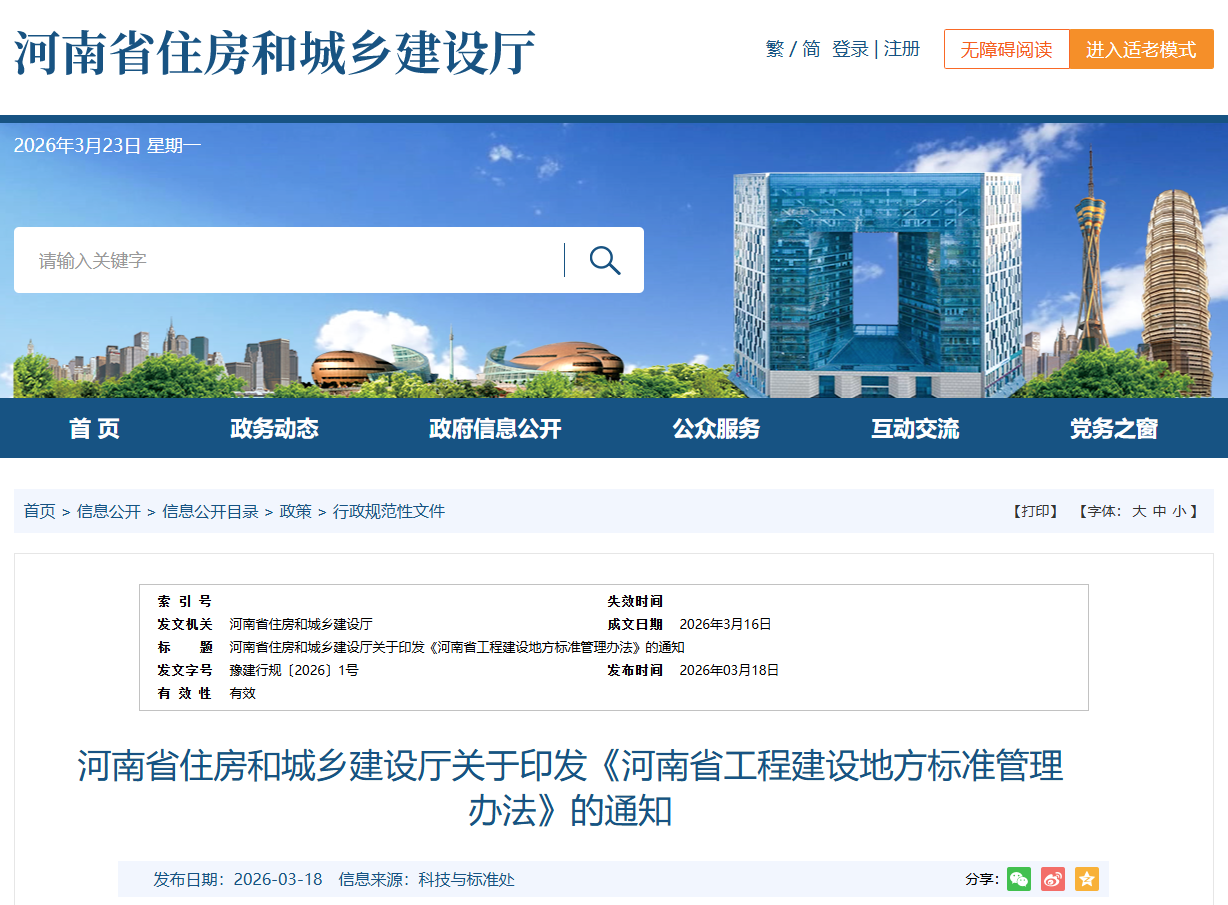This screenshot has width=1228, height=905.
Task: Share article to Sina Weibo
Action: point(1051,879)
